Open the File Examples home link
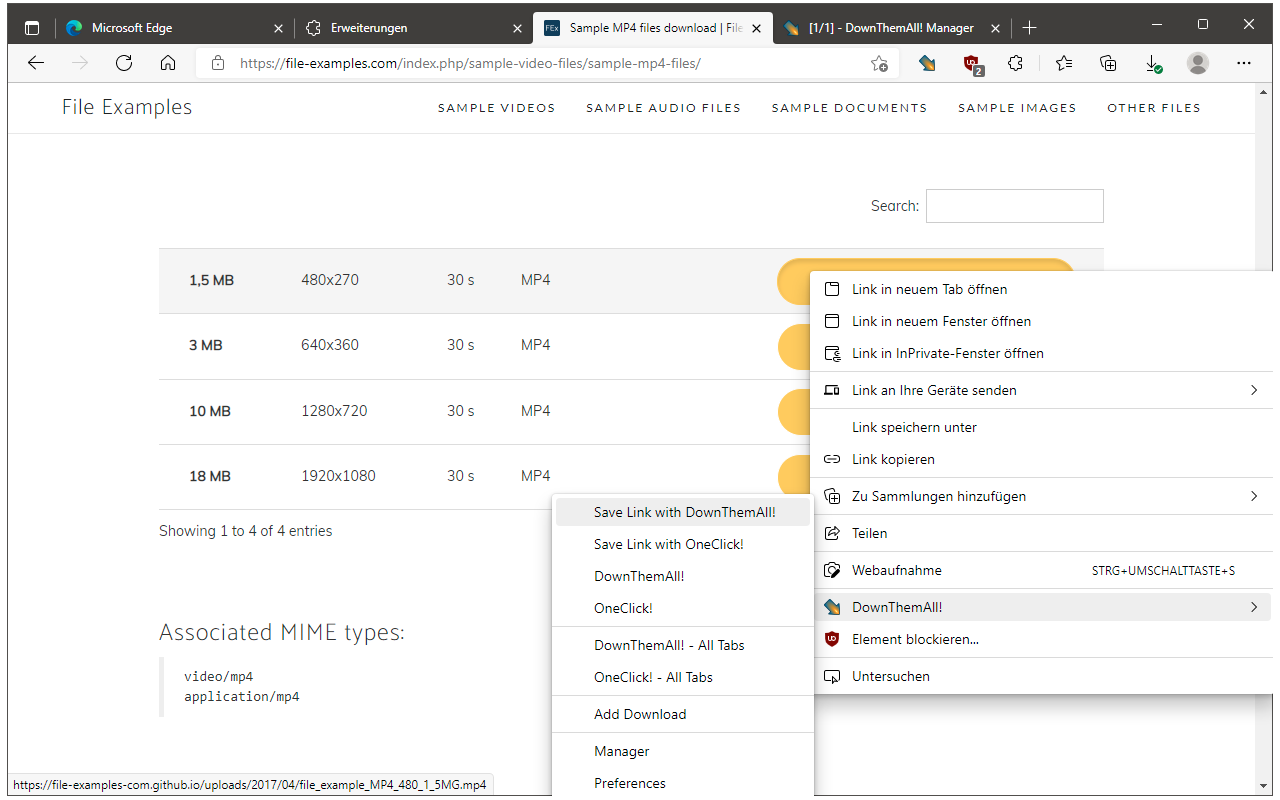Screen dimensions: 1280x800 127,107
